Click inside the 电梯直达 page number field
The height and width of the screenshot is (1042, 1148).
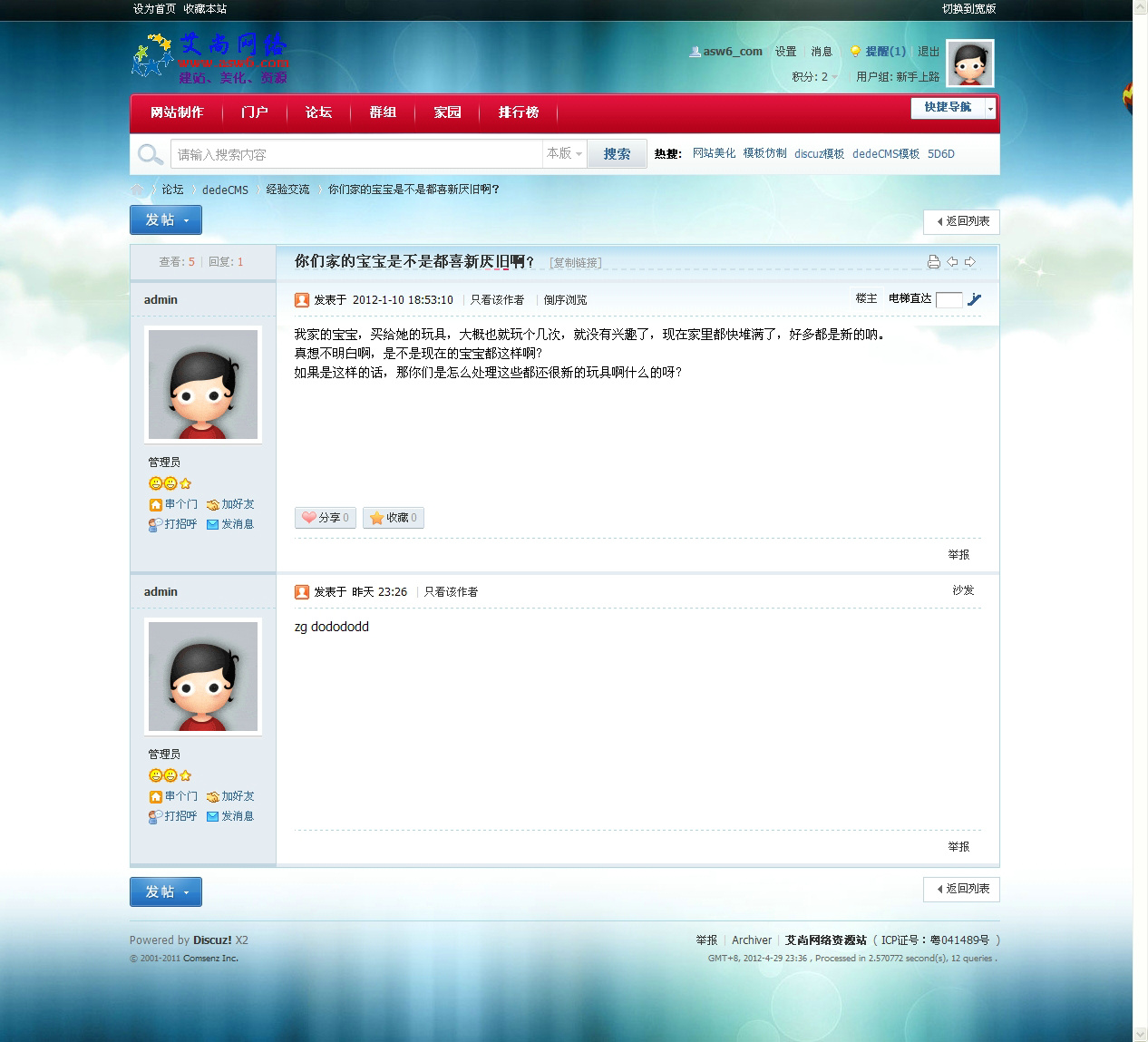pyautogui.click(x=949, y=299)
